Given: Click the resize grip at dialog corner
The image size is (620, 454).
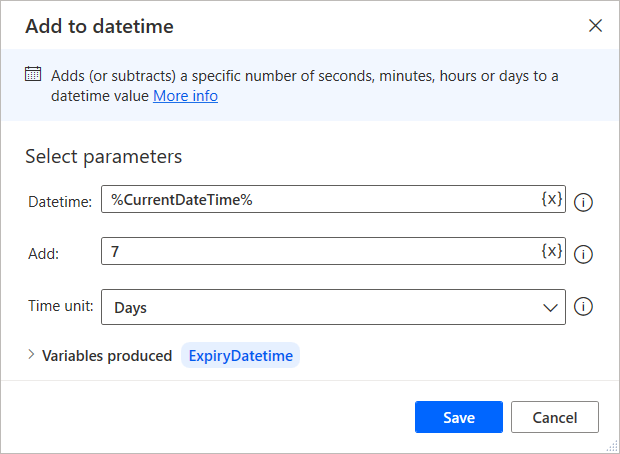Looking at the screenshot, I should pyautogui.click(x=611, y=446).
